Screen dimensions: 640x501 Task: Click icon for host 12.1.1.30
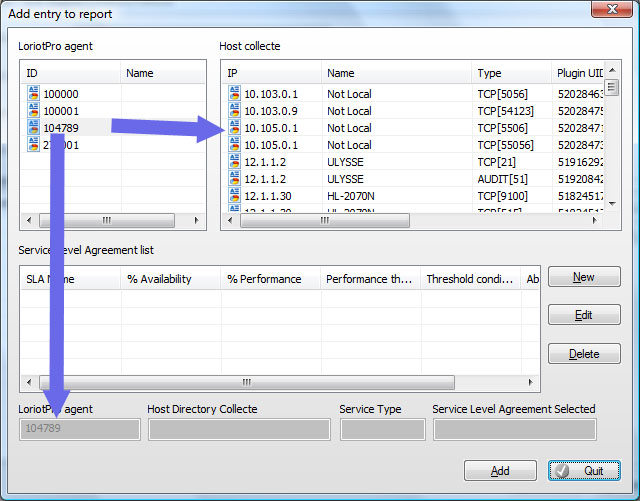pyautogui.click(x=233, y=196)
